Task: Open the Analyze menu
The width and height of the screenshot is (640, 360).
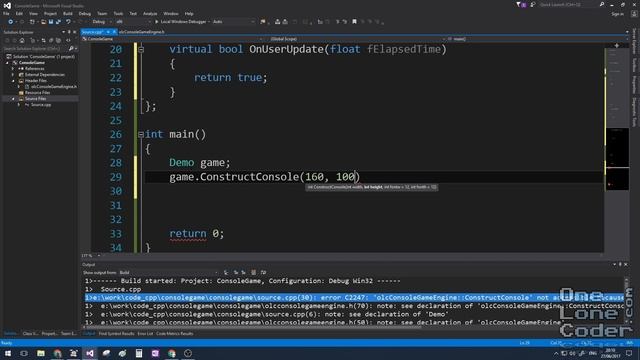Action: [150, 13]
